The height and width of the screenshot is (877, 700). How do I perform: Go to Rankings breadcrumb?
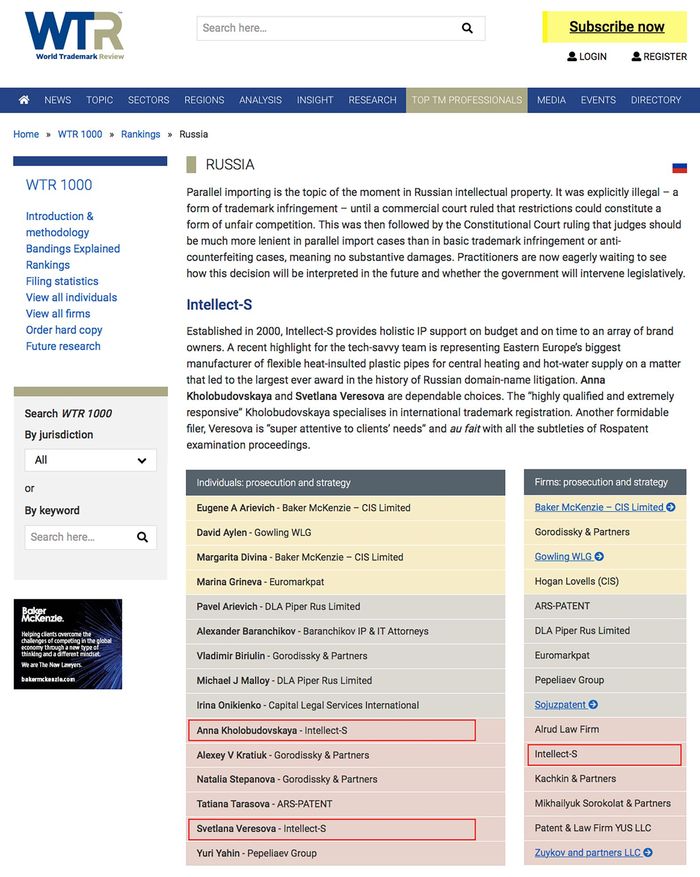point(140,134)
